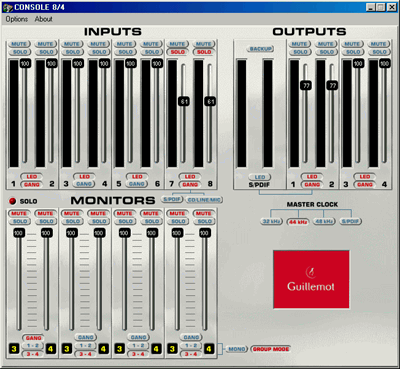Mute input channel 5
The image size is (400, 369).
point(125,44)
